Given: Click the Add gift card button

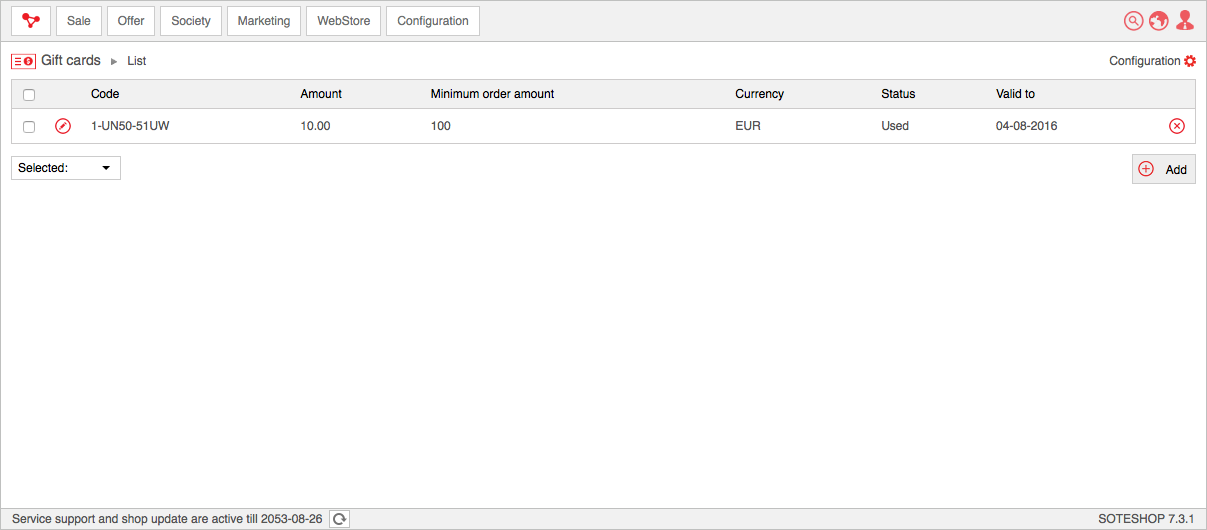Looking at the screenshot, I should click(1163, 169).
